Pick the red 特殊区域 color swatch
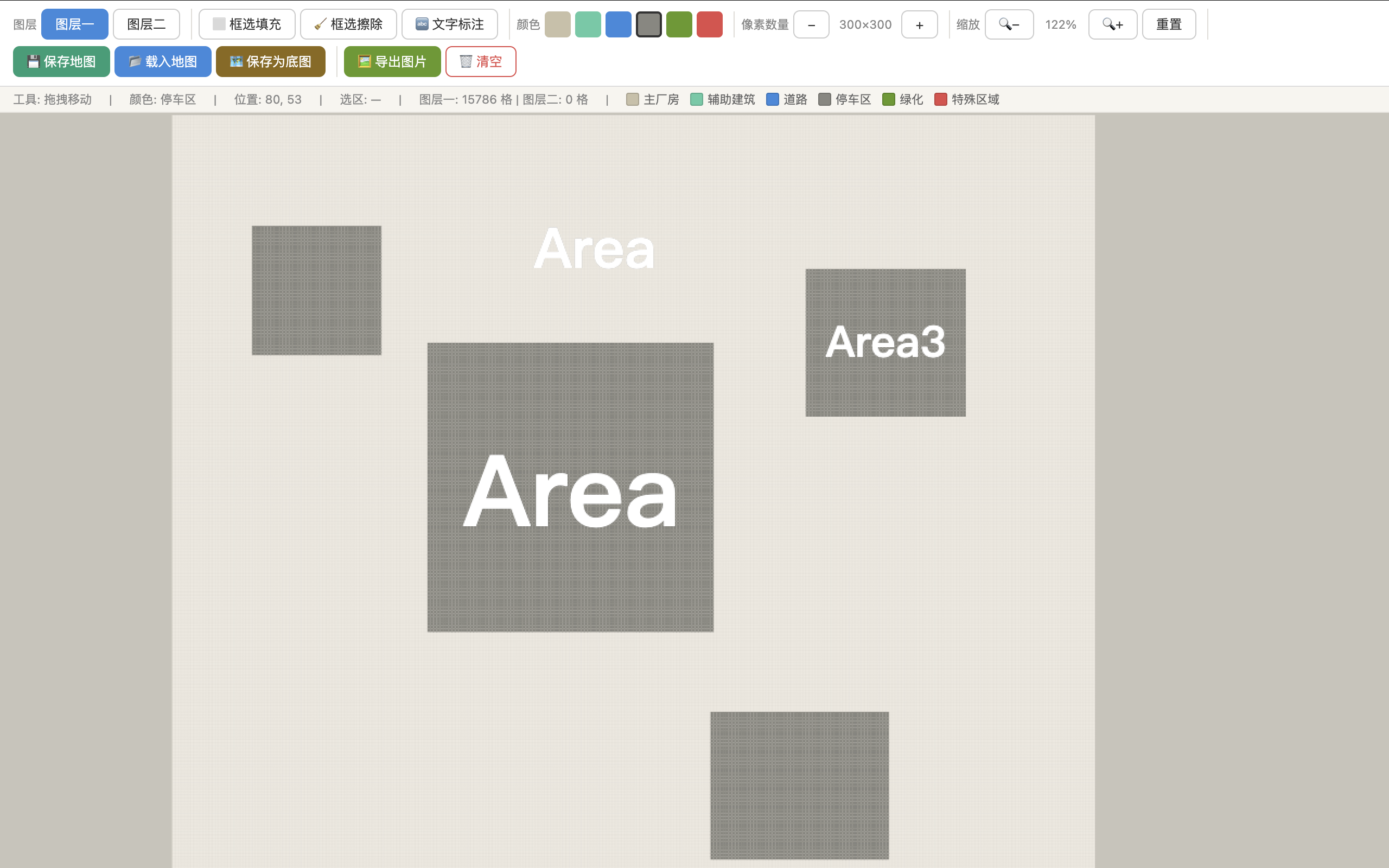1389x868 pixels. pyautogui.click(x=710, y=25)
